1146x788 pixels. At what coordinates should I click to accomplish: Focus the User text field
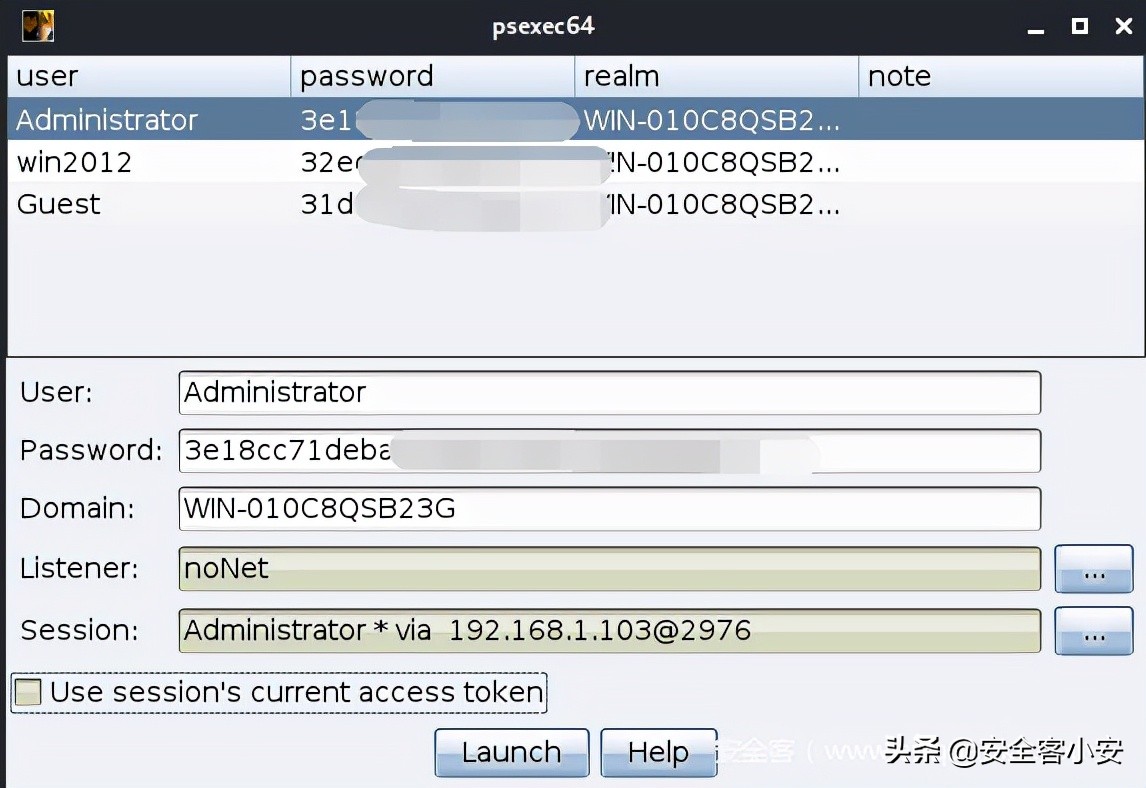tap(609, 392)
